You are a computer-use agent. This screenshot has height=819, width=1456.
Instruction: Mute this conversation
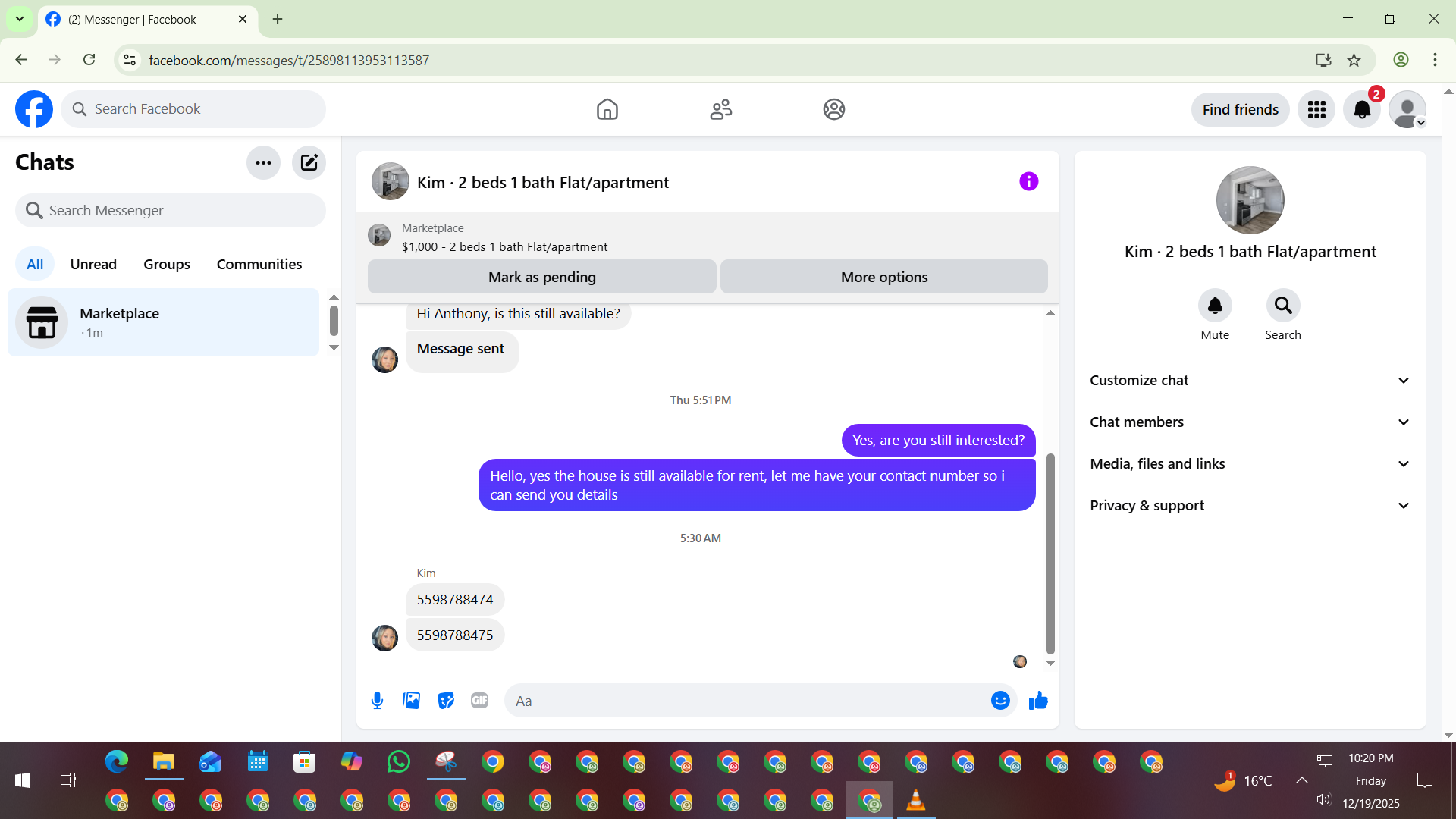click(x=1215, y=306)
